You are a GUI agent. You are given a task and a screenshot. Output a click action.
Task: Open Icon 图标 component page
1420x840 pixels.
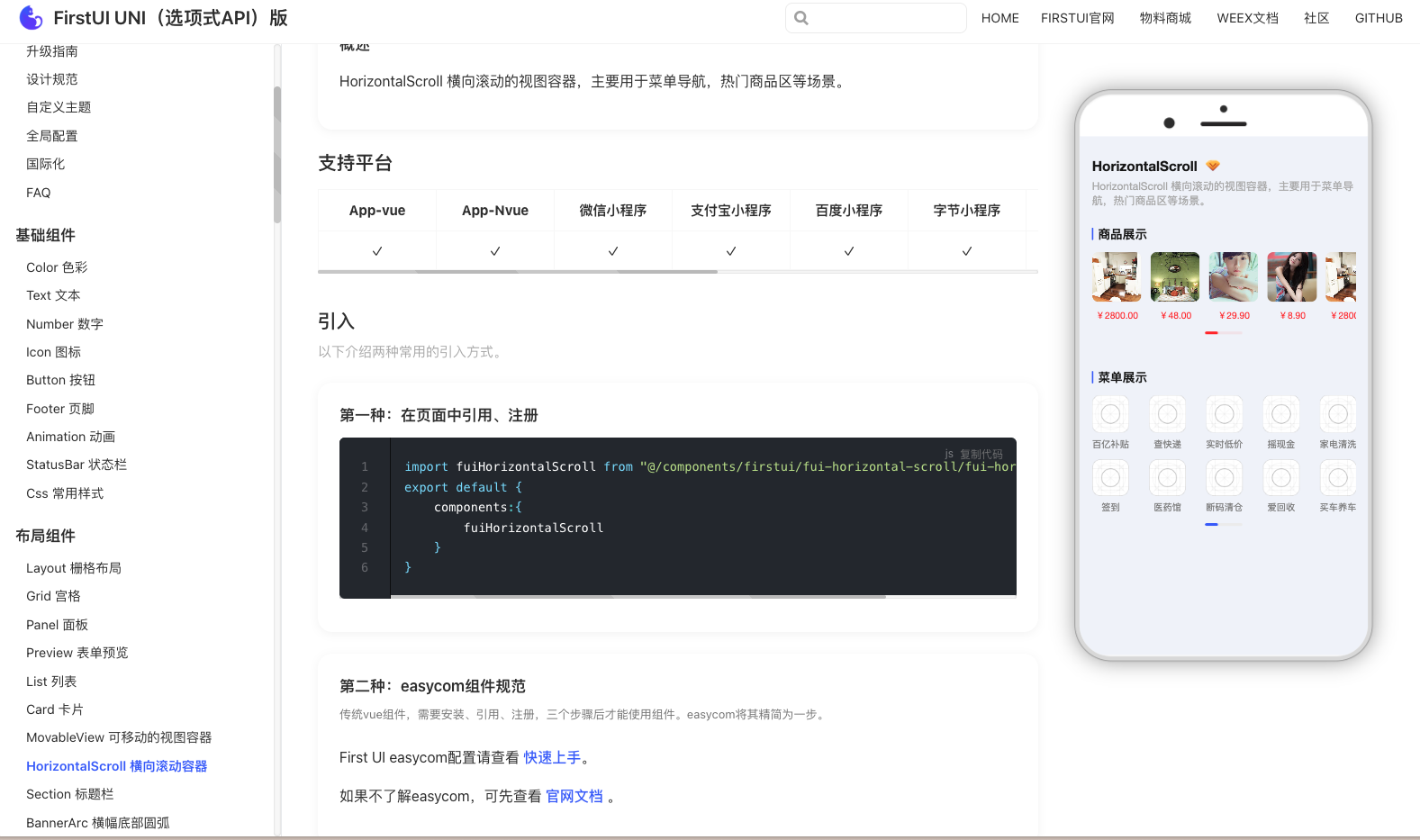(x=53, y=352)
